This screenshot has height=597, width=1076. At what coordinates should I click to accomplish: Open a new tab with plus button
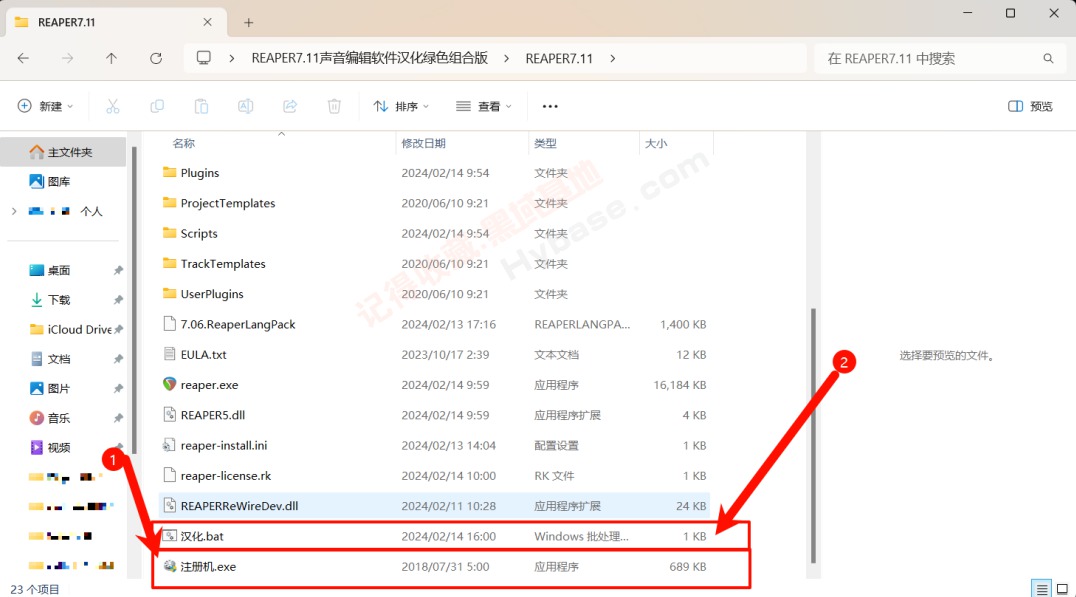(x=248, y=23)
